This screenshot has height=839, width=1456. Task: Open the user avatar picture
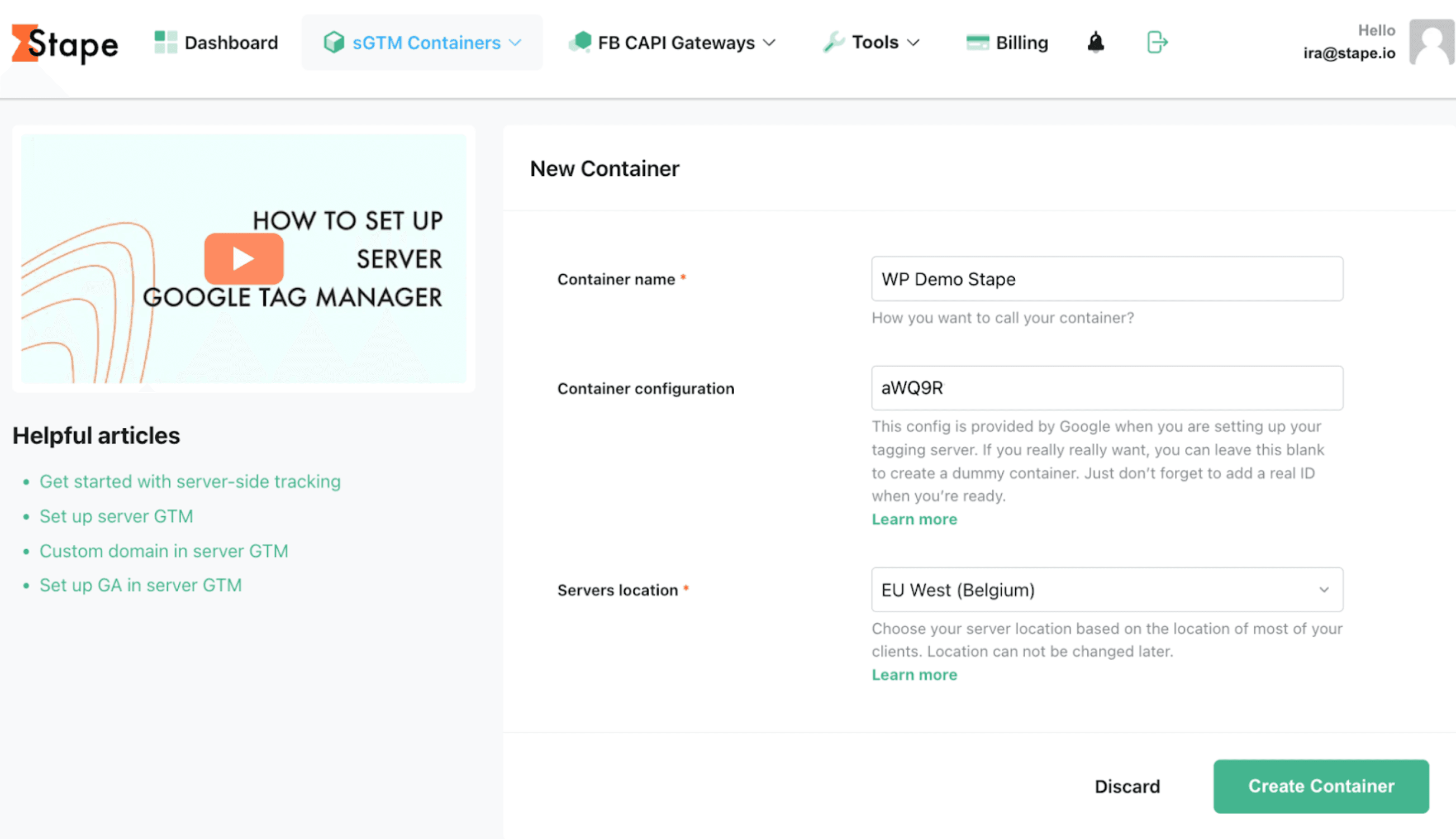pyautogui.click(x=1433, y=42)
